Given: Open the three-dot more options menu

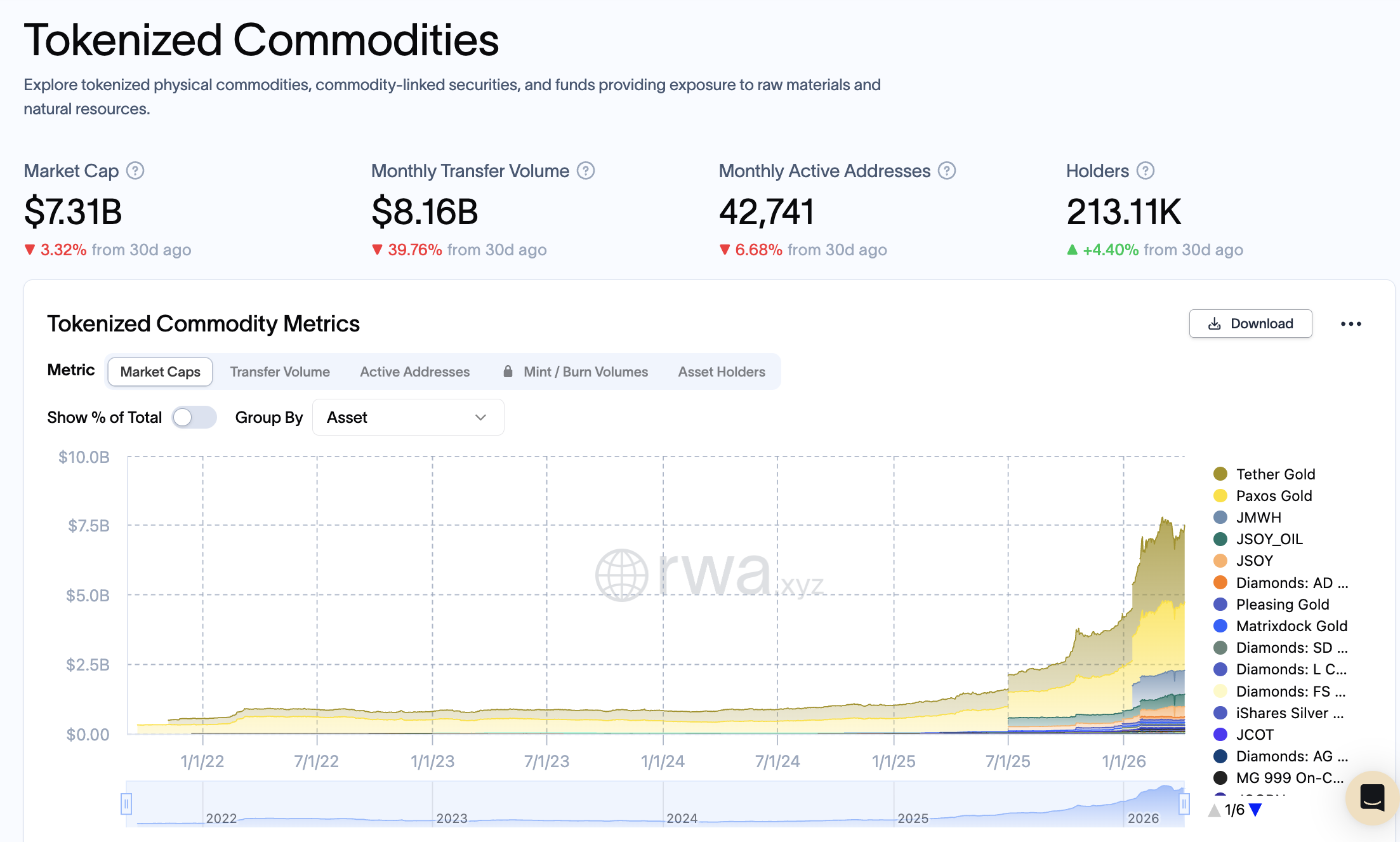Looking at the screenshot, I should coord(1351,324).
